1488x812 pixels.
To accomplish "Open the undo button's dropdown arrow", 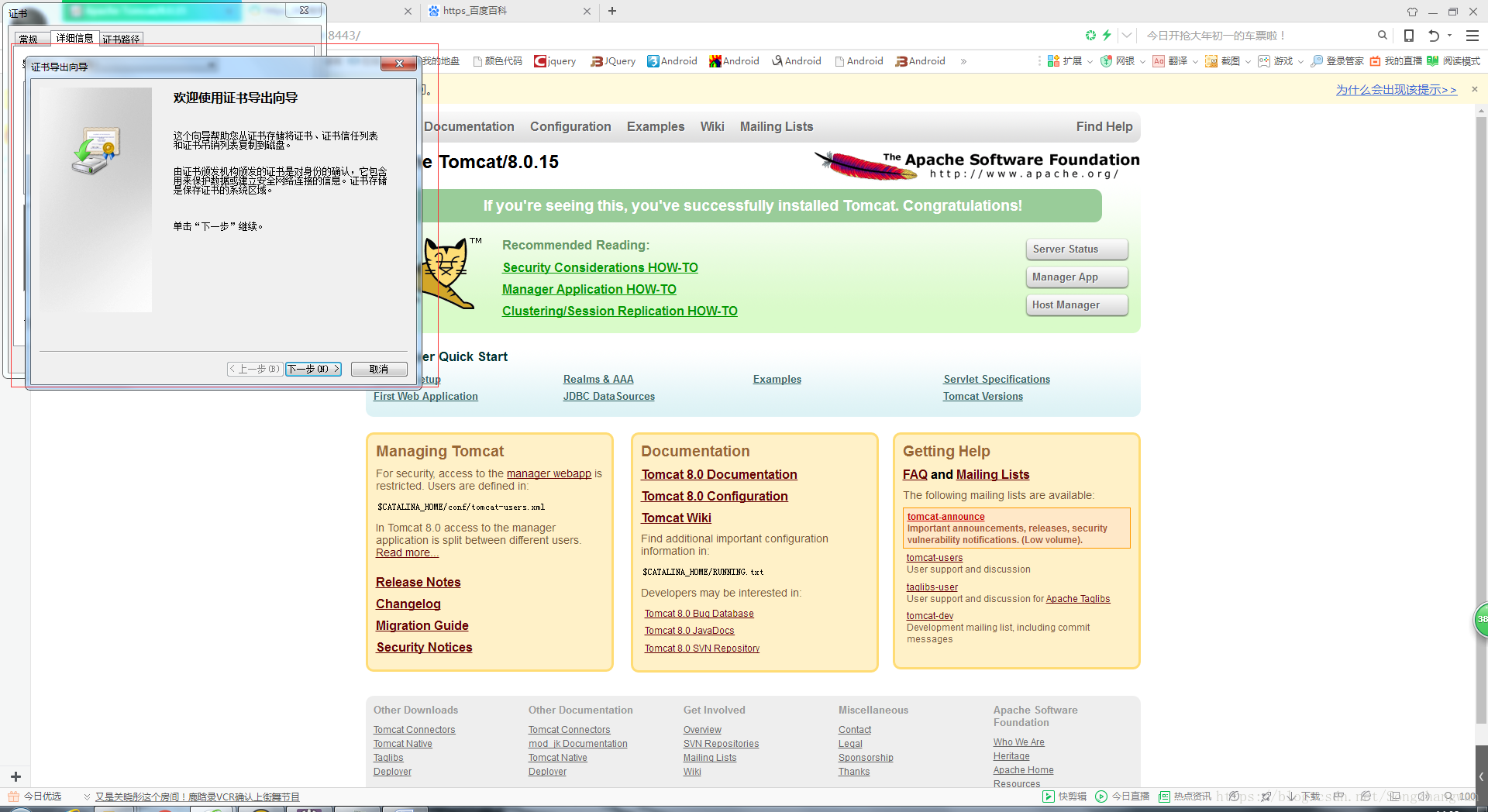I will click(1449, 36).
